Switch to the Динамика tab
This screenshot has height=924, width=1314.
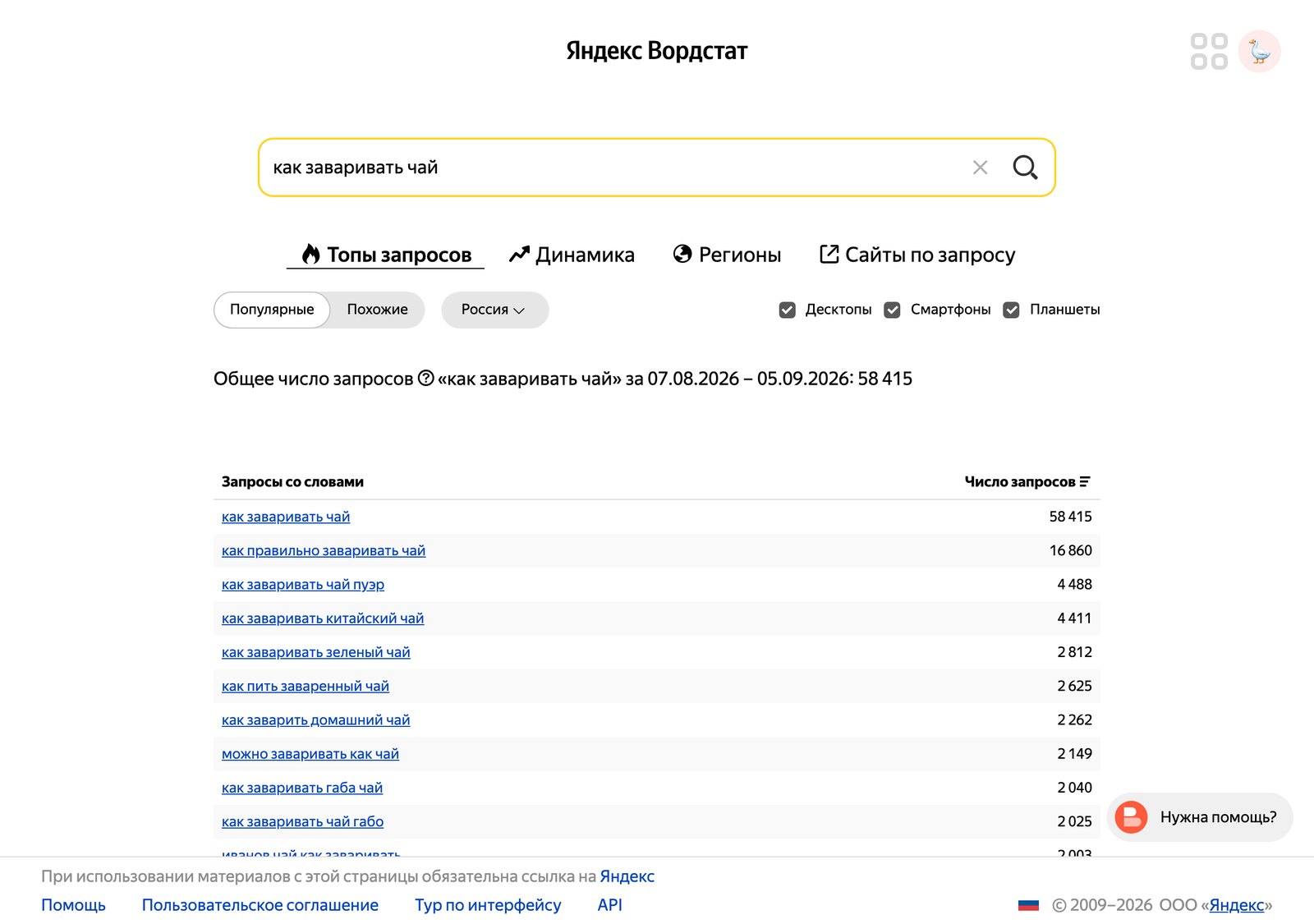(x=572, y=255)
